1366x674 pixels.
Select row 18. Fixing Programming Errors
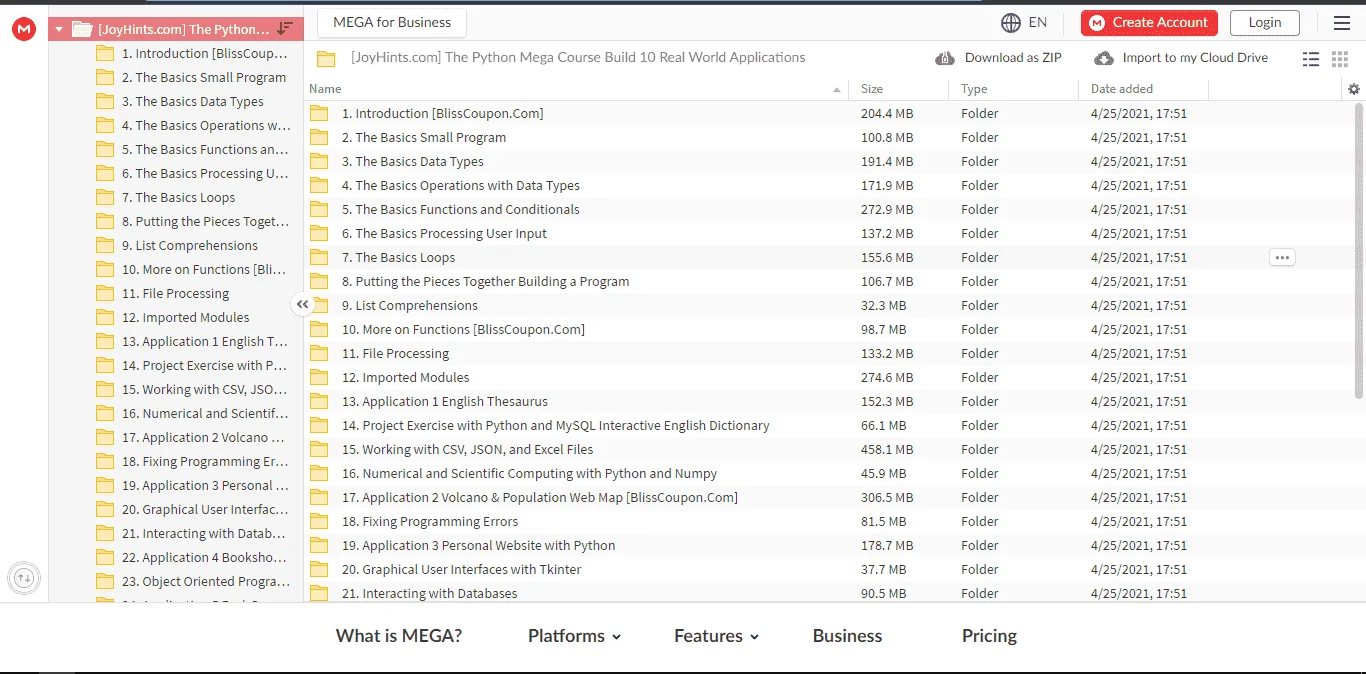(x=829, y=521)
